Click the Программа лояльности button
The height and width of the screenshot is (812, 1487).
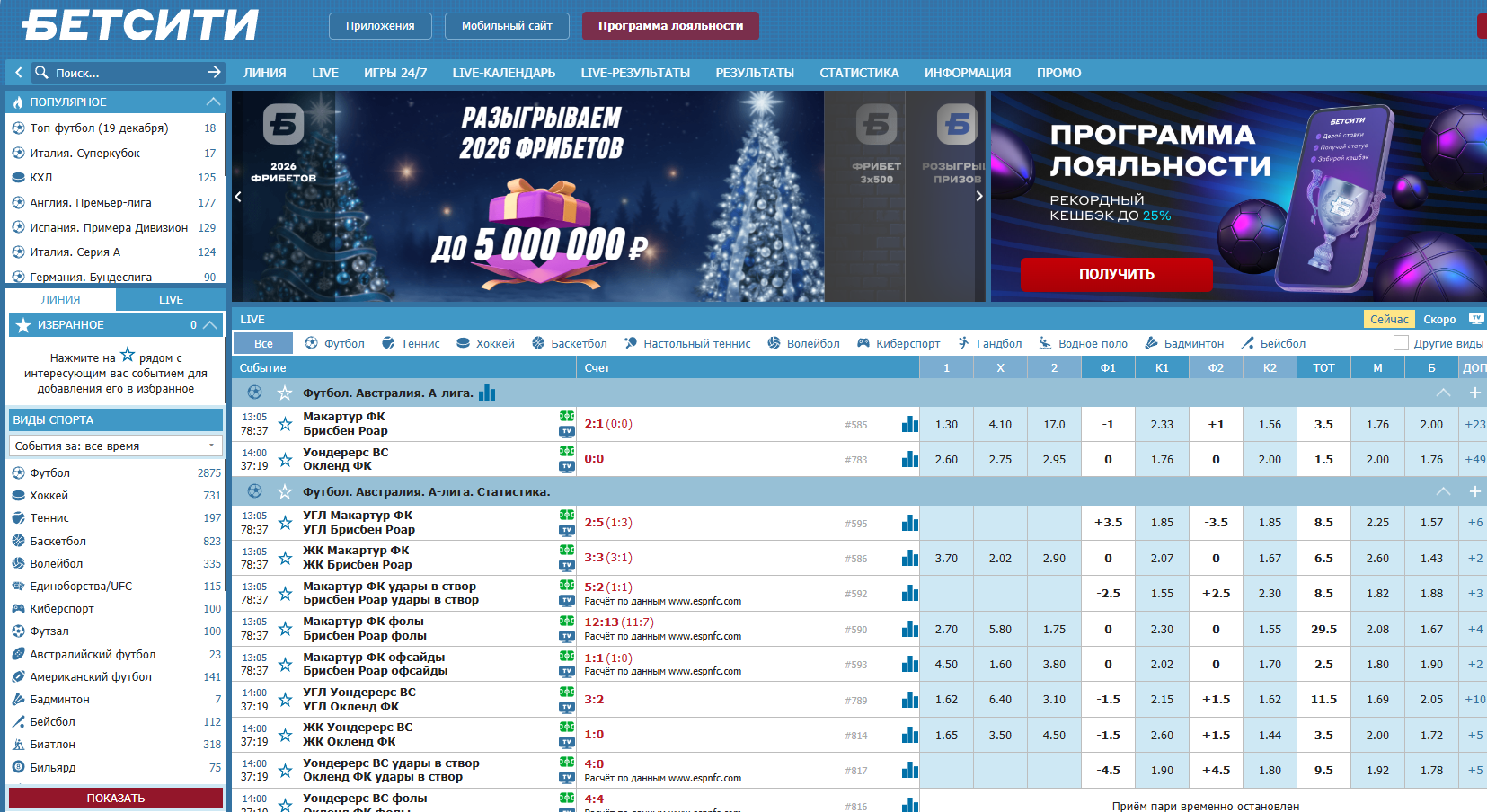(670, 26)
